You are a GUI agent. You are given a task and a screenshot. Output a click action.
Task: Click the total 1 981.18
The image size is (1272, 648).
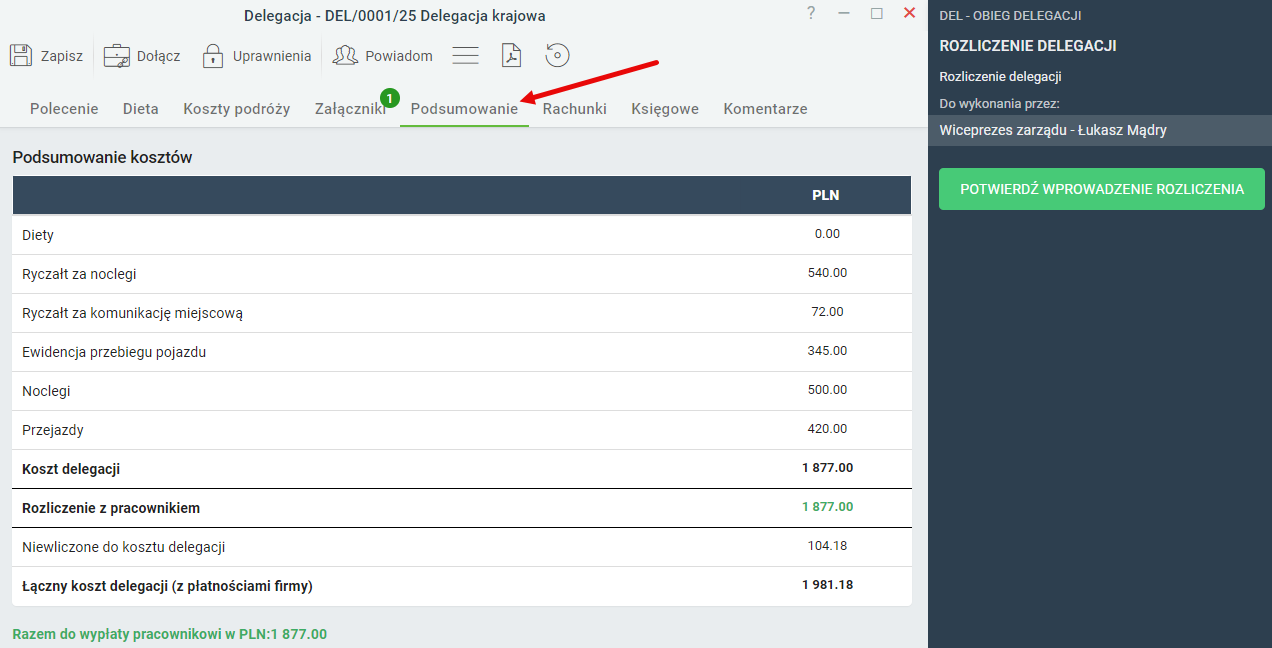[827, 585]
